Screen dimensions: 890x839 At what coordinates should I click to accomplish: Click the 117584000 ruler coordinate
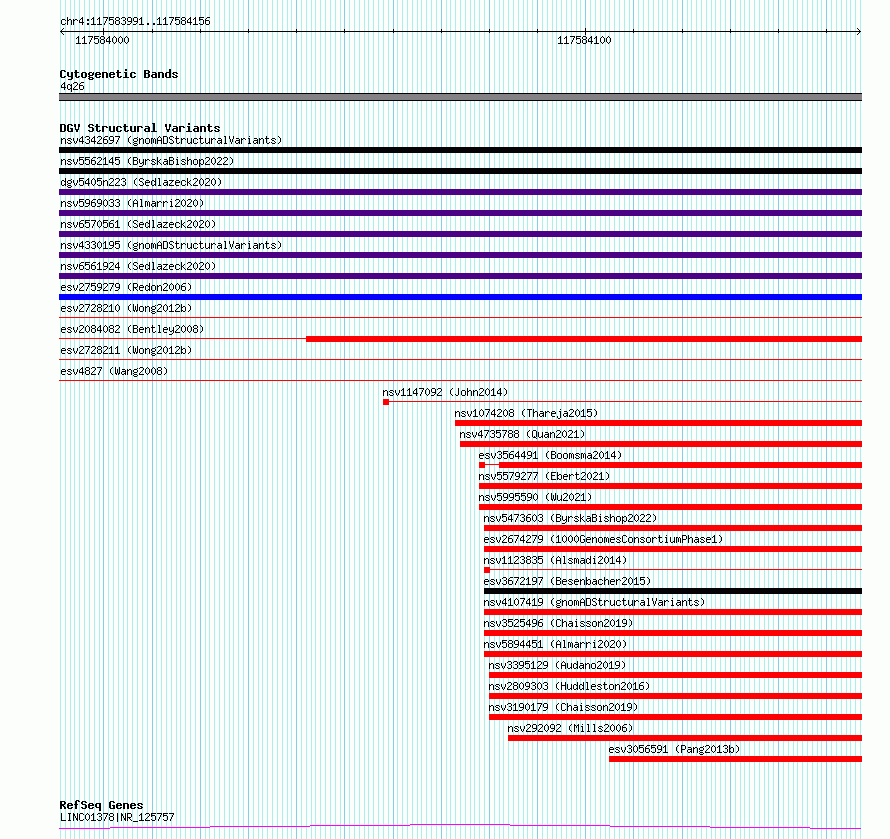click(x=102, y=40)
